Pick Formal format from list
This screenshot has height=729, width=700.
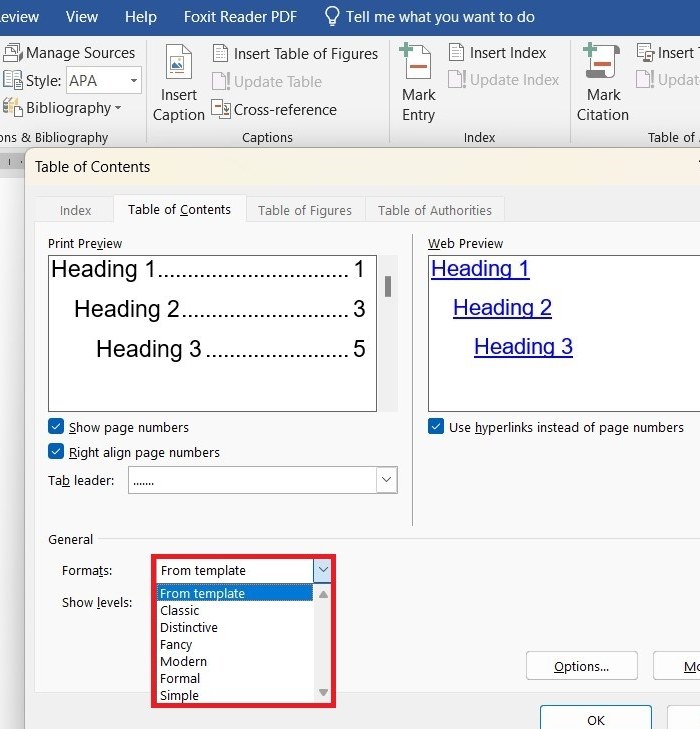(235, 679)
